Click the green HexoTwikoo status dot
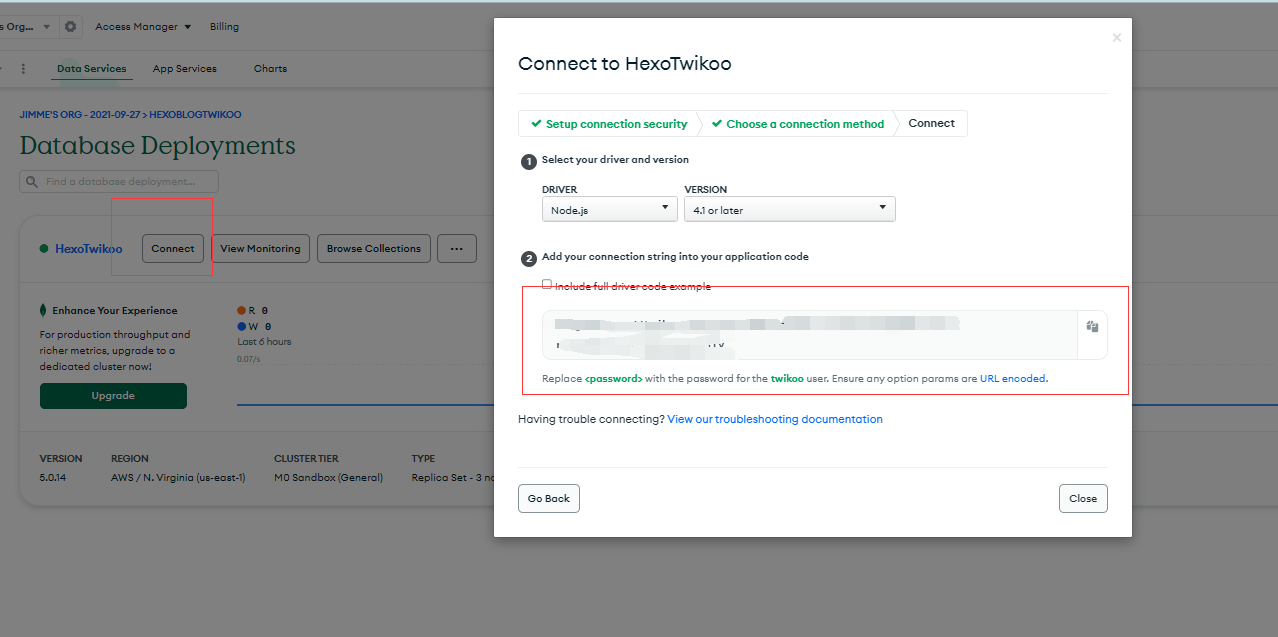This screenshot has width=1278, height=637. pyautogui.click(x=44, y=249)
